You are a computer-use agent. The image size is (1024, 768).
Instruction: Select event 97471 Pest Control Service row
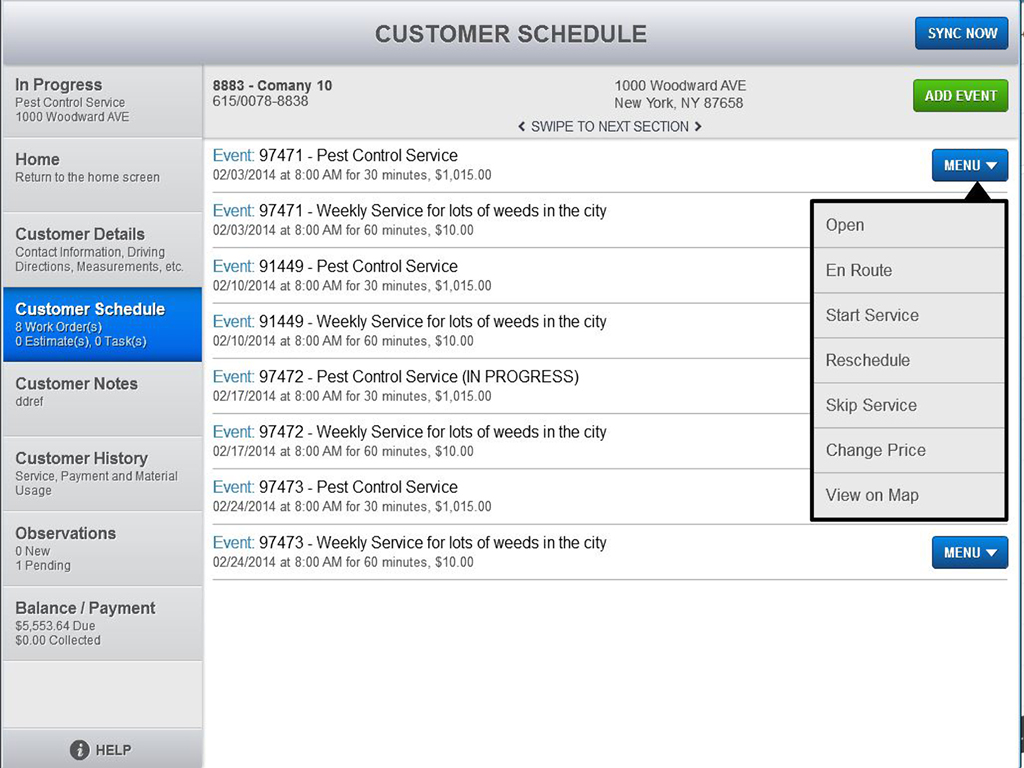(x=609, y=165)
